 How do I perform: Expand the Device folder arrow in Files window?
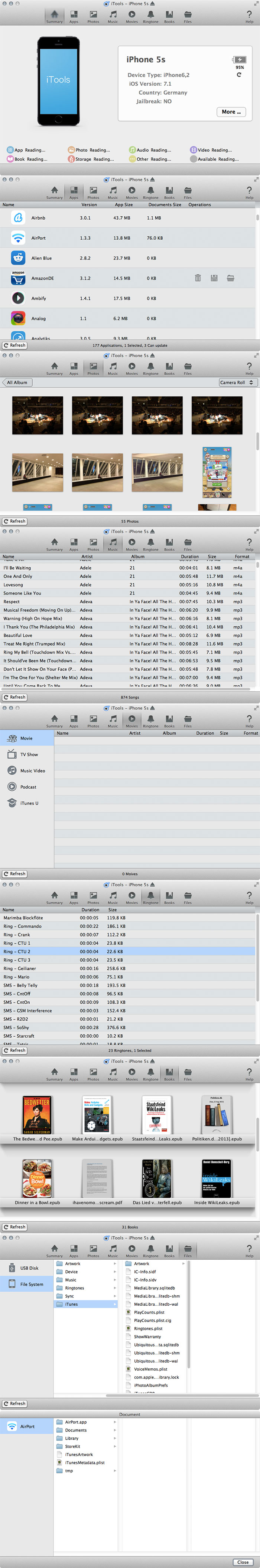pyautogui.click(x=114, y=1272)
